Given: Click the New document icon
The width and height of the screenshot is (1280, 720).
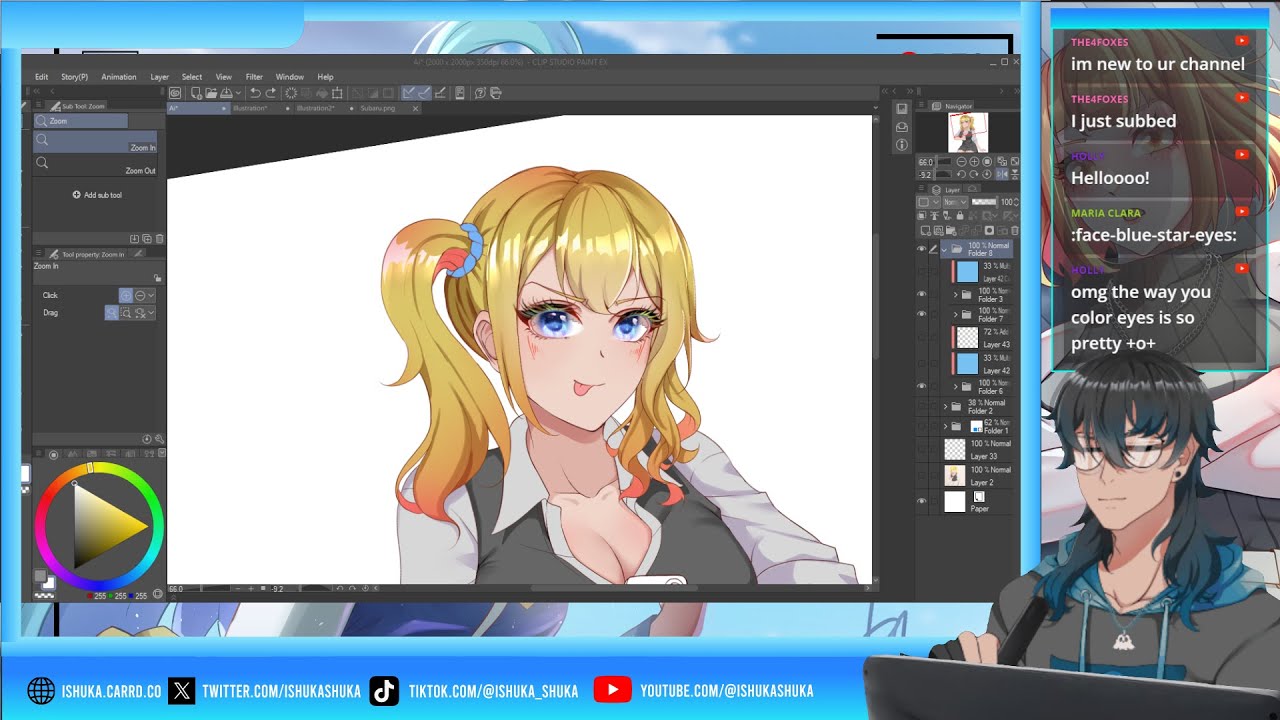Looking at the screenshot, I should click(x=196, y=93).
